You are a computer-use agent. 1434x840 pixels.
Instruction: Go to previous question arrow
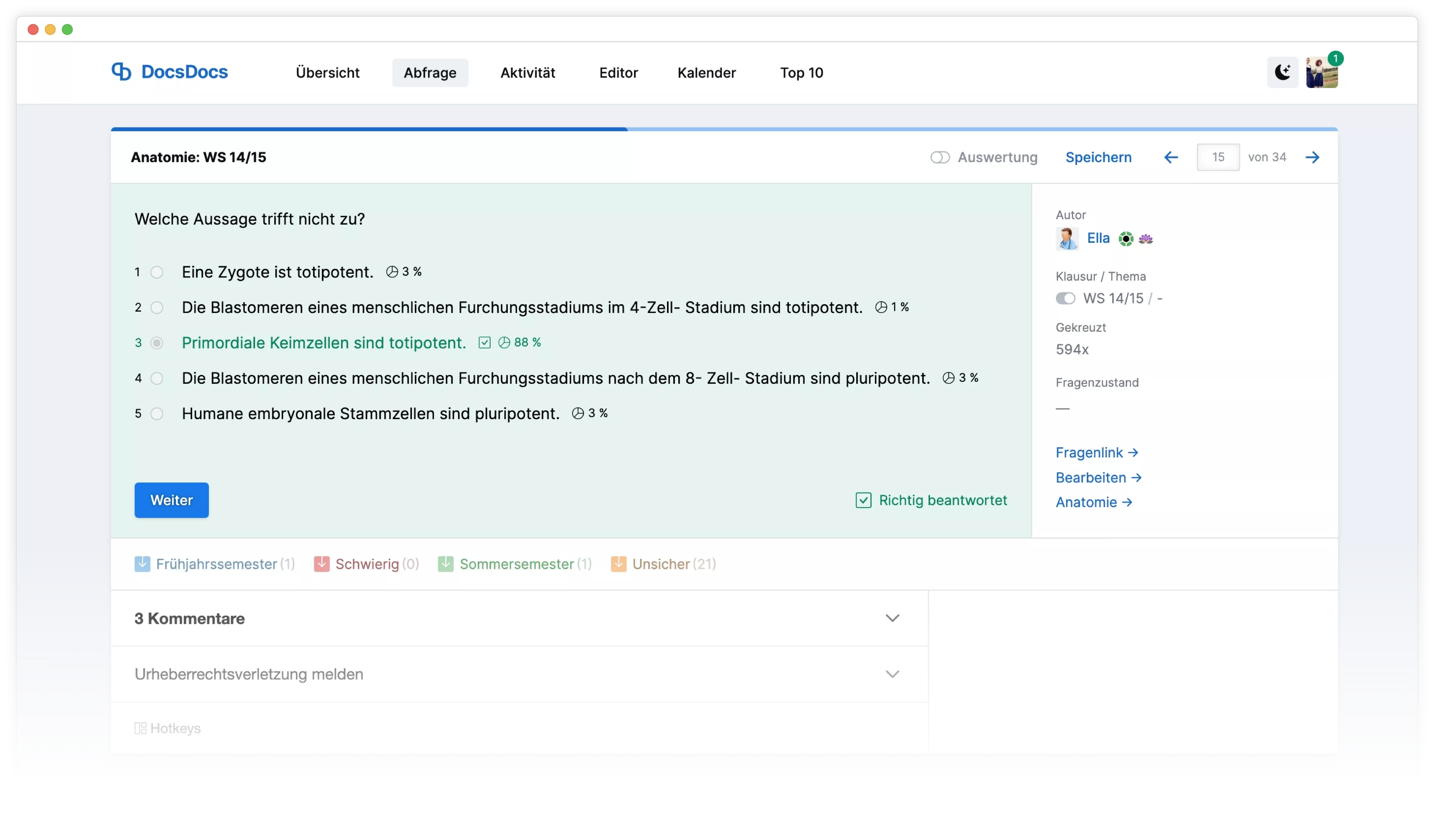pyautogui.click(x=1171, y=157)
